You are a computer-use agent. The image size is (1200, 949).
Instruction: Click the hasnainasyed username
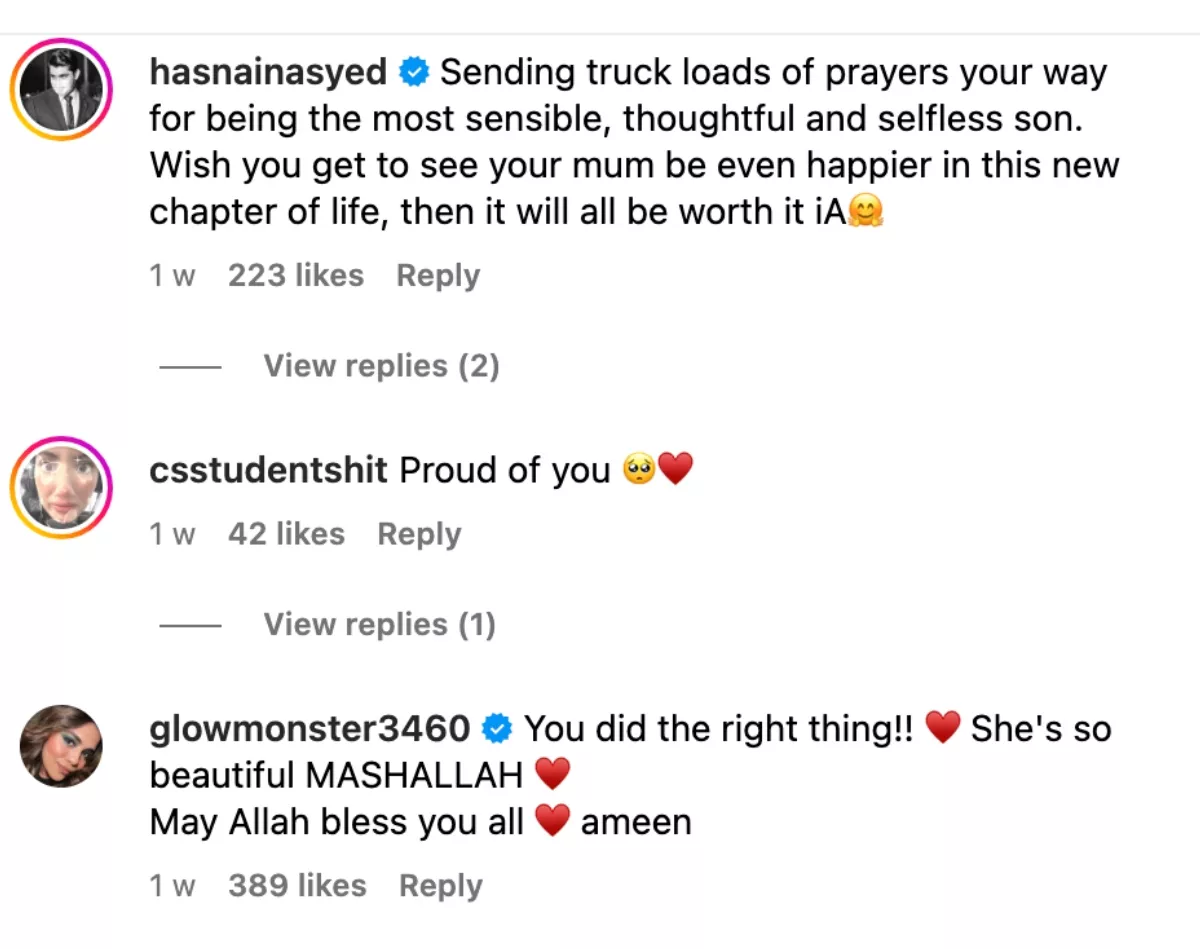click(267, 72)
